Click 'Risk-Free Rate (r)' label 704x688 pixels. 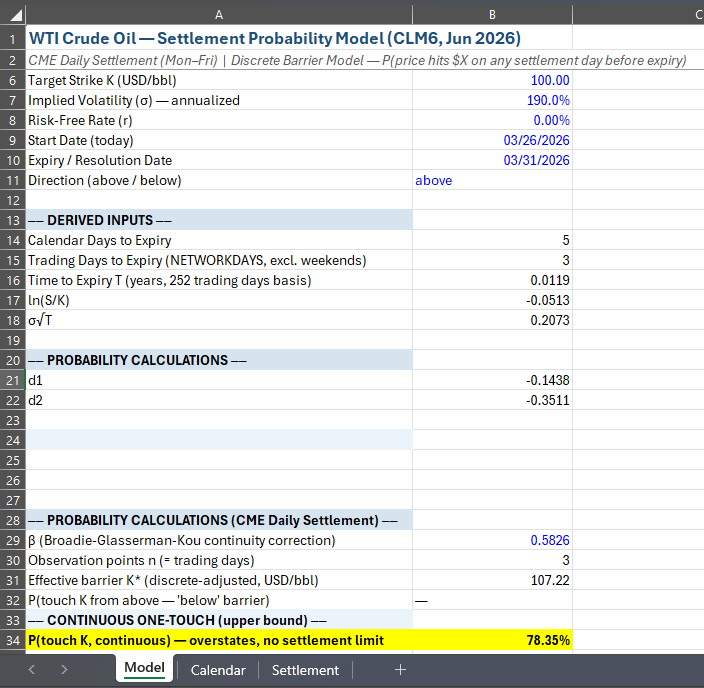(x=80, y=120)
